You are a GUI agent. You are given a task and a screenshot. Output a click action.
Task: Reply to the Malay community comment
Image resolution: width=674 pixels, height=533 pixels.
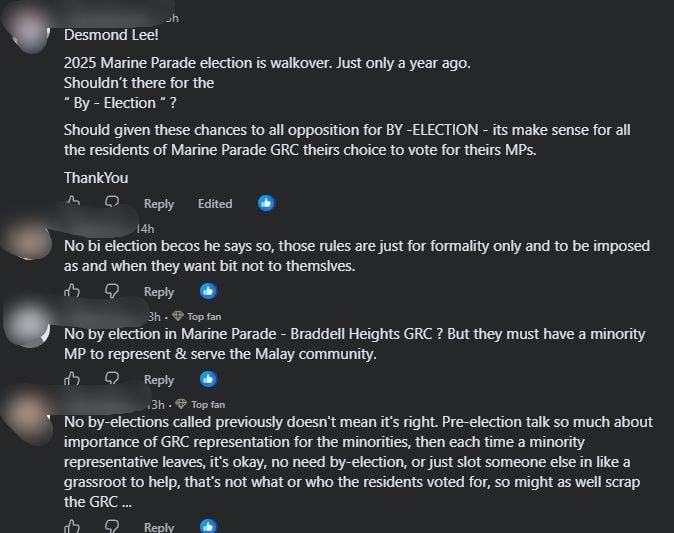click(159, 380)
